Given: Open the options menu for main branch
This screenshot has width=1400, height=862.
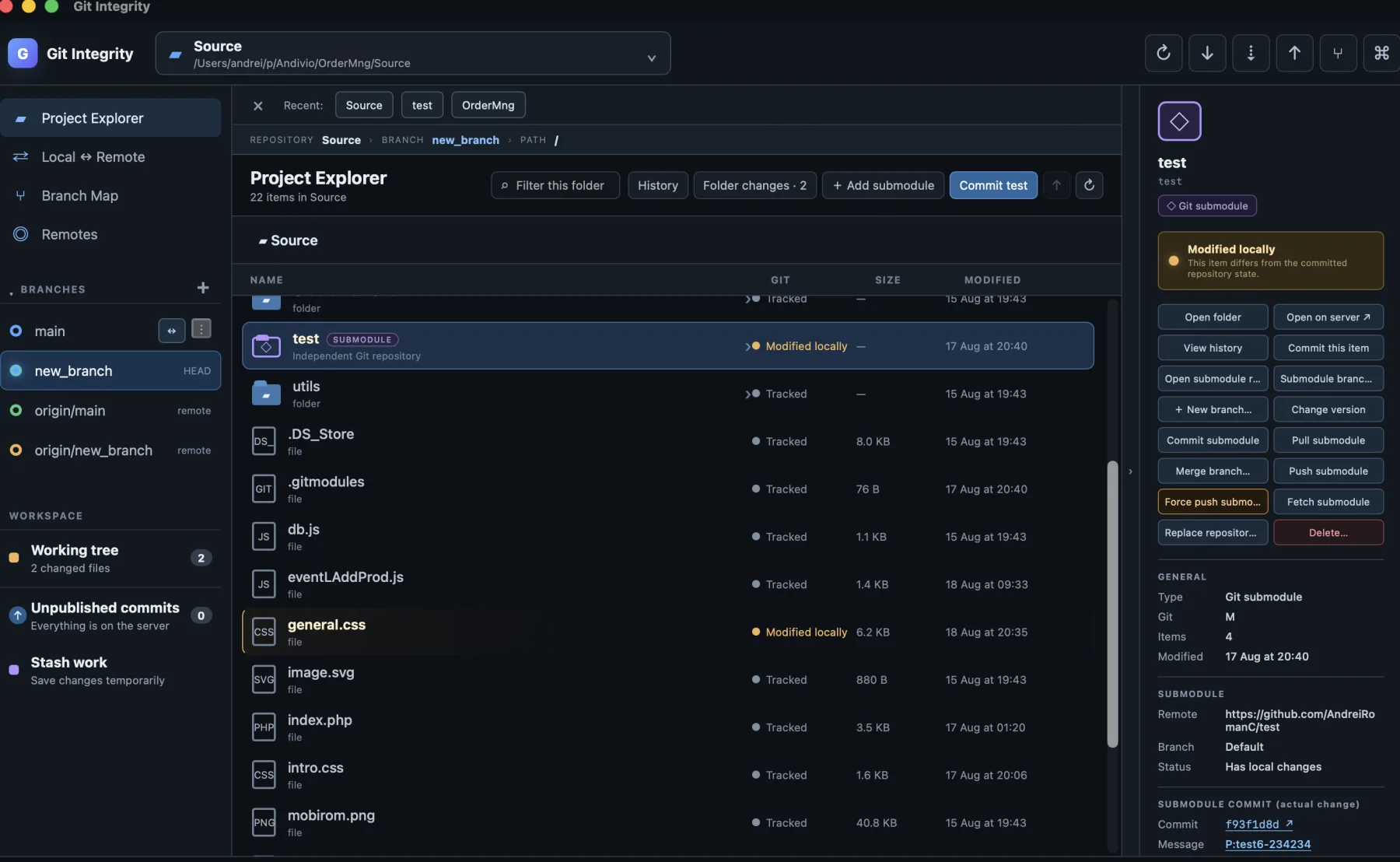Looking at the screenshot, I should click(201, 330).
